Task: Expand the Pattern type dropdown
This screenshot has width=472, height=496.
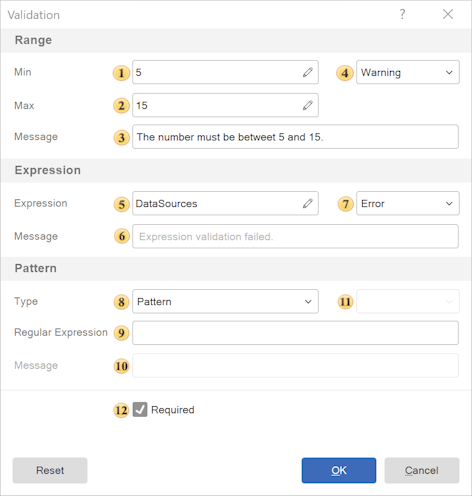Action: point(225,301)
